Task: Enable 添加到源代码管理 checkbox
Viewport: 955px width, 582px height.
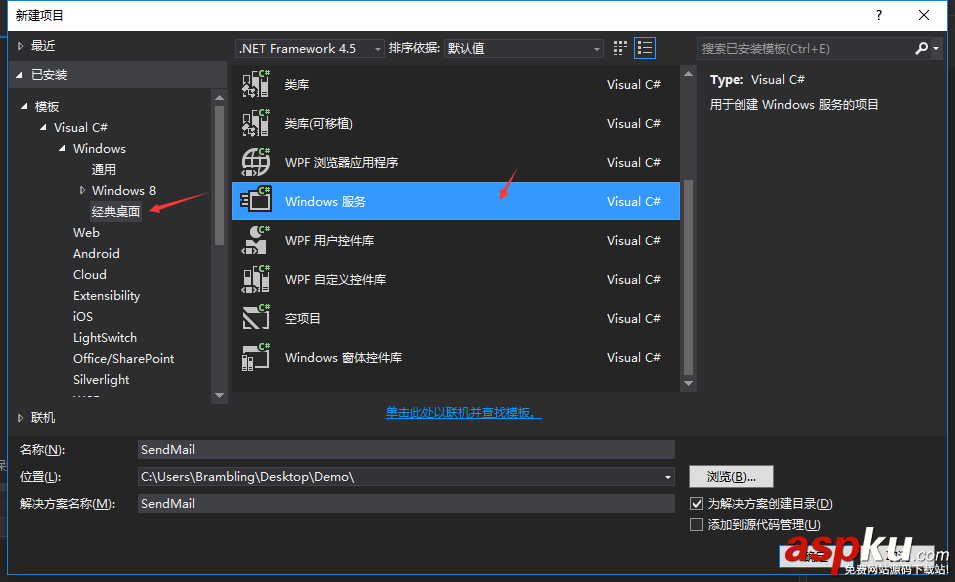Action: tap(697, 524)
